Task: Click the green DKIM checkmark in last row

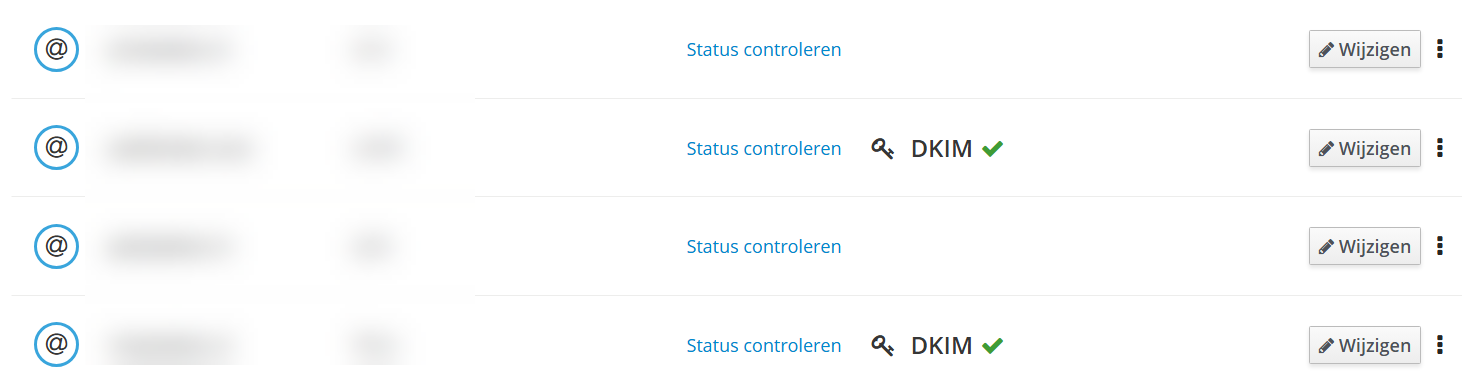Action: click(992, 345)
